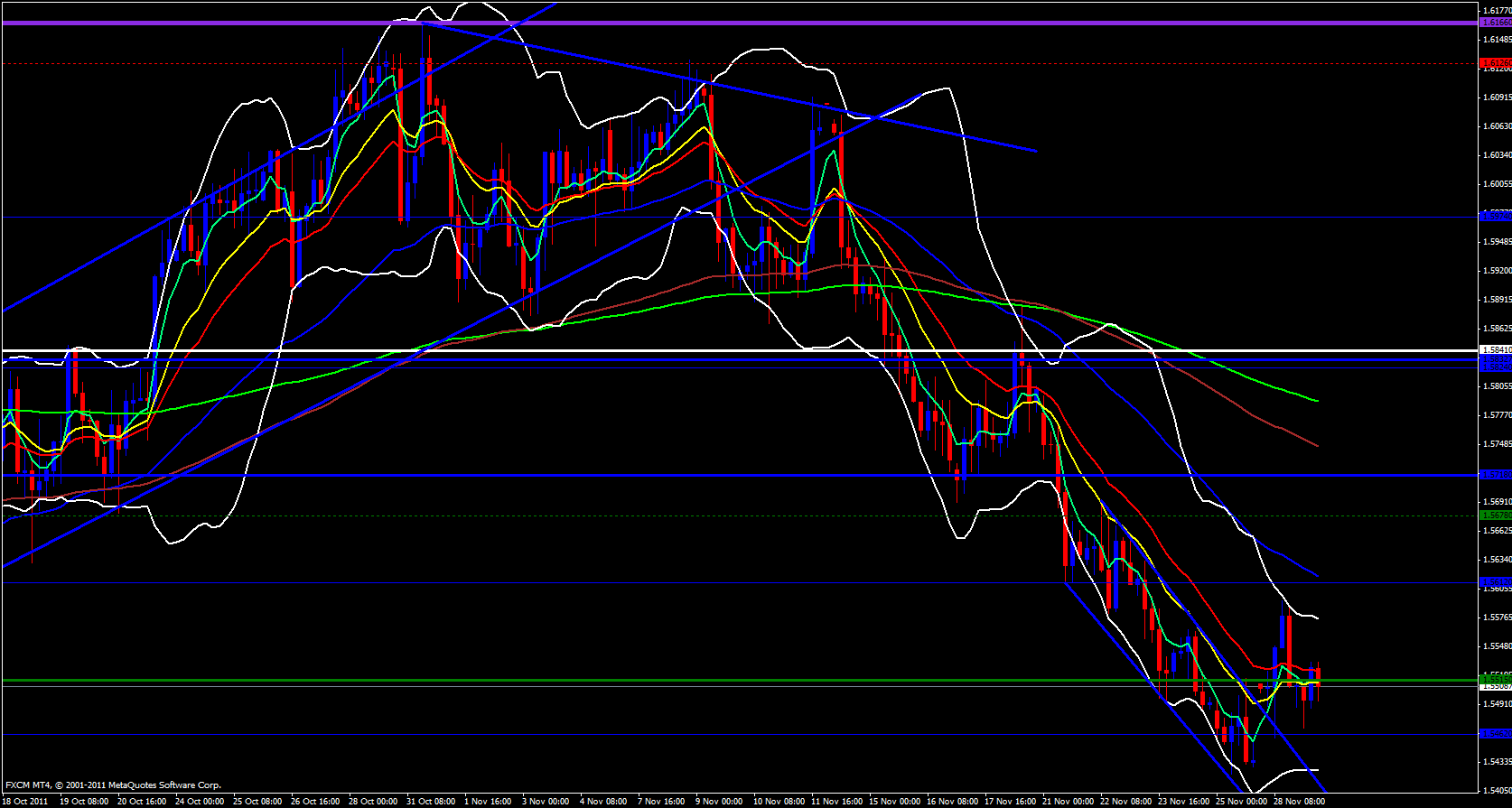Click the purple 1.6166 price label

pos(1495,23)
